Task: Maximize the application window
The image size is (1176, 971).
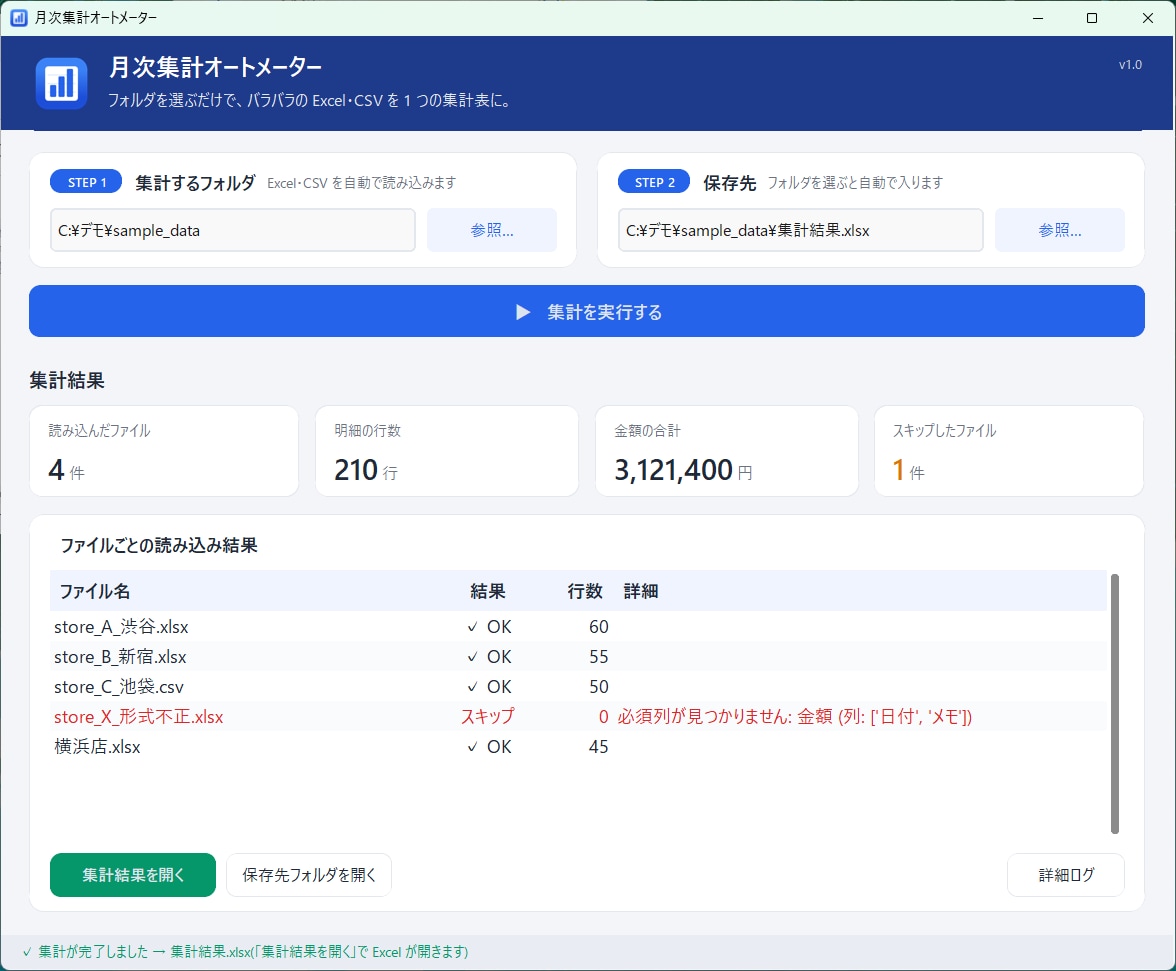Action: [1092, 18]
